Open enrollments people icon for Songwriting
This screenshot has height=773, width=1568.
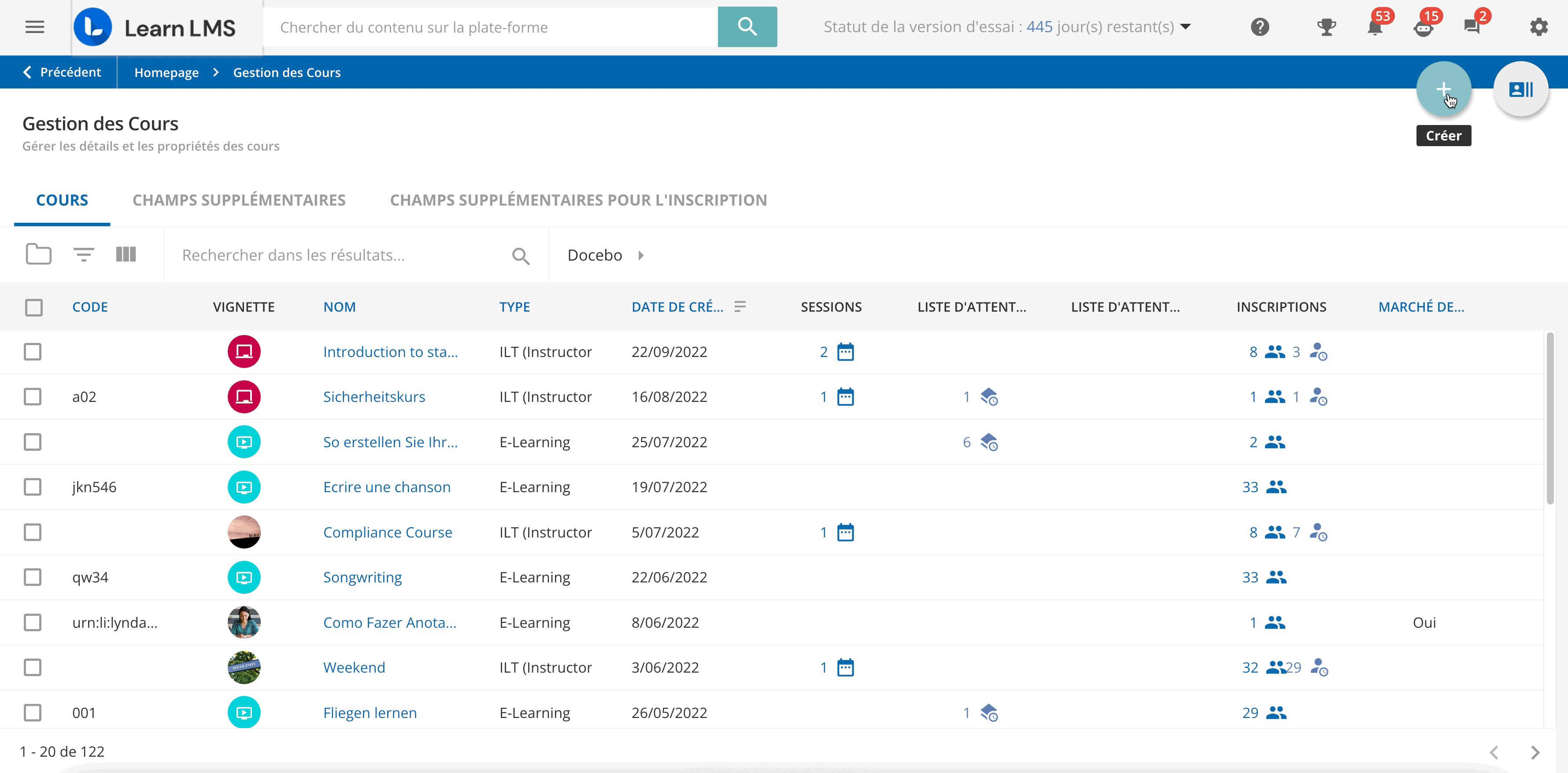(1276, 577)
